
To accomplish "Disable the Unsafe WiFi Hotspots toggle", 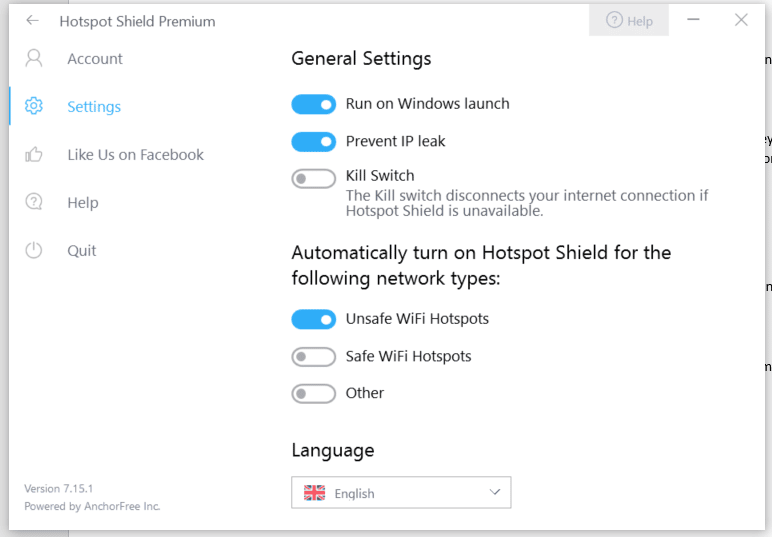I will pos(314,319).
